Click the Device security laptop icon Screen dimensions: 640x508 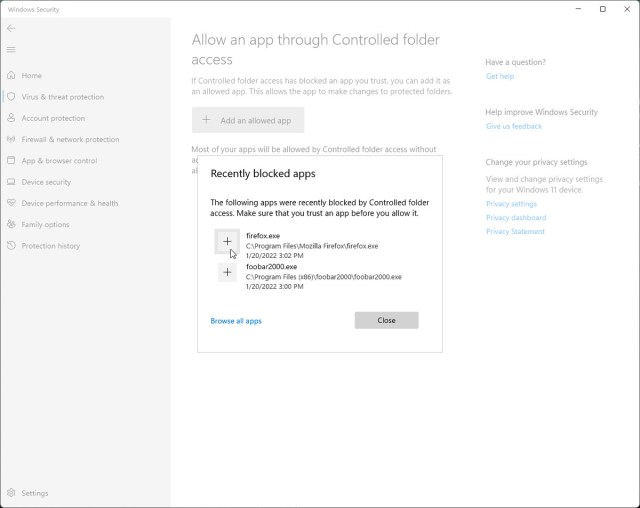11,182
